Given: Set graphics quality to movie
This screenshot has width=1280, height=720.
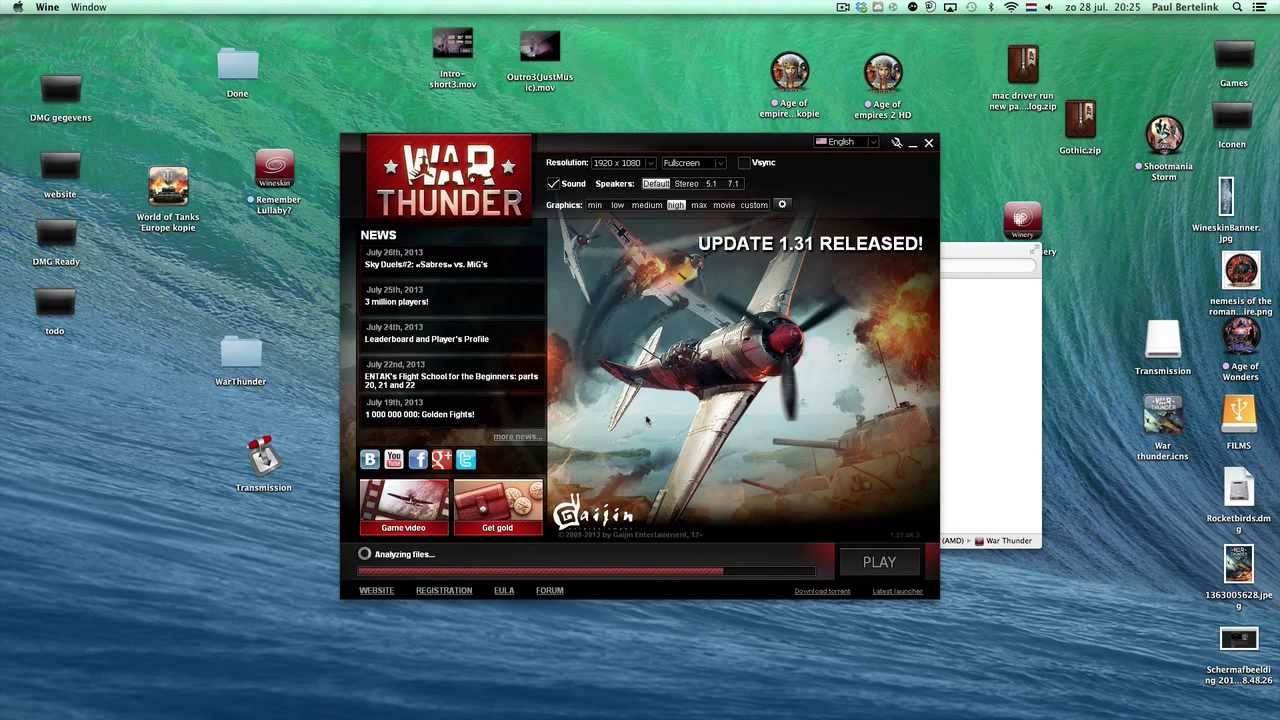Looking at the screenshot, I should point(724,205).
